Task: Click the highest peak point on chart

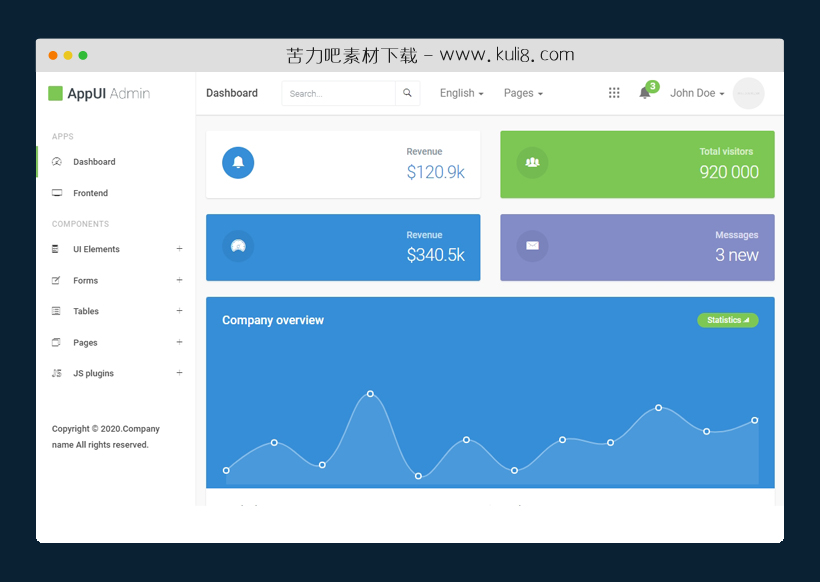Action: click(370, 393)
